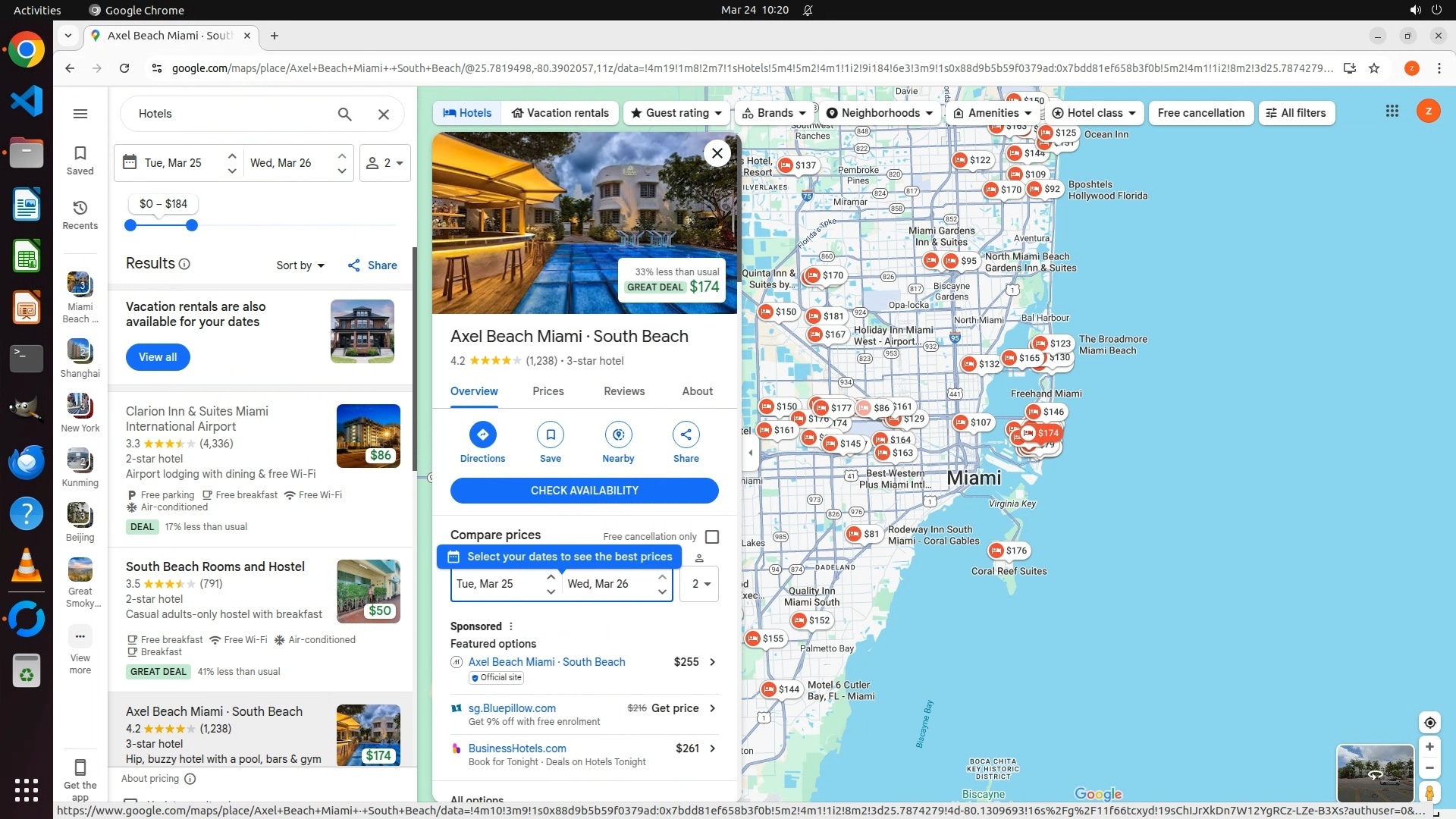This screenshot has height=819, width=1456.
Task: Expand the Hotel class filter dropdown
Action: [x=1094, y=113]
